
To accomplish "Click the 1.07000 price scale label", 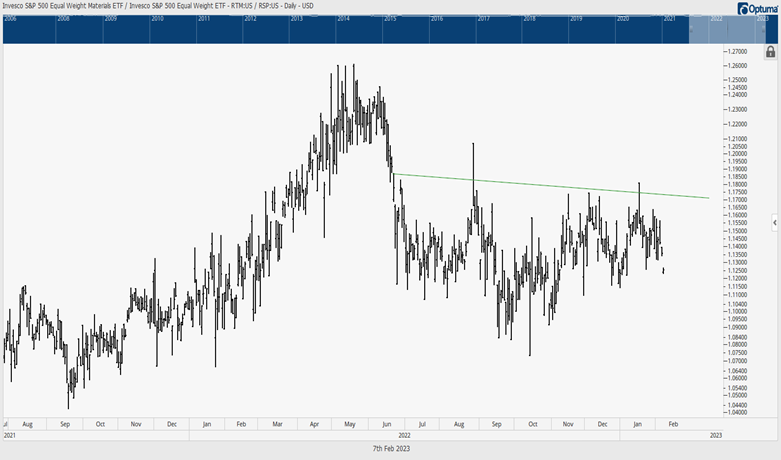I will pos(737,361).
